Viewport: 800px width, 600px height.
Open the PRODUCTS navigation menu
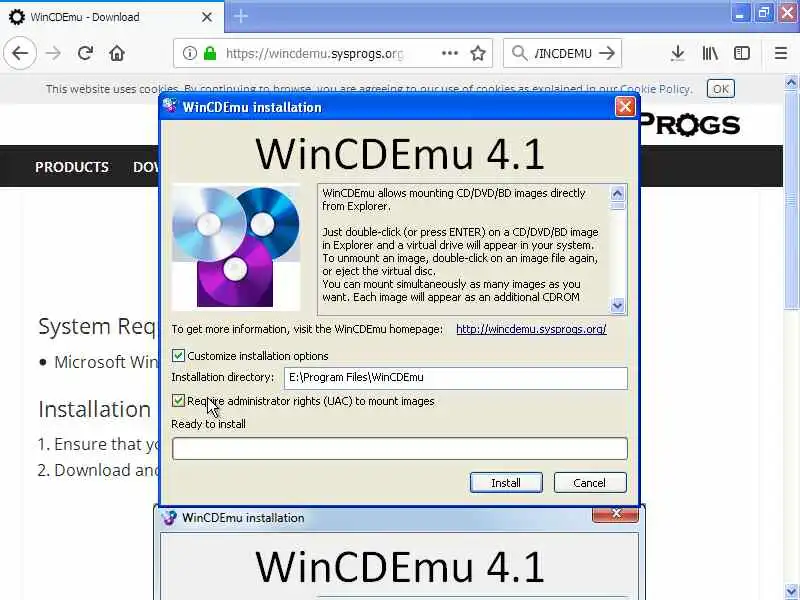[72, 167]
